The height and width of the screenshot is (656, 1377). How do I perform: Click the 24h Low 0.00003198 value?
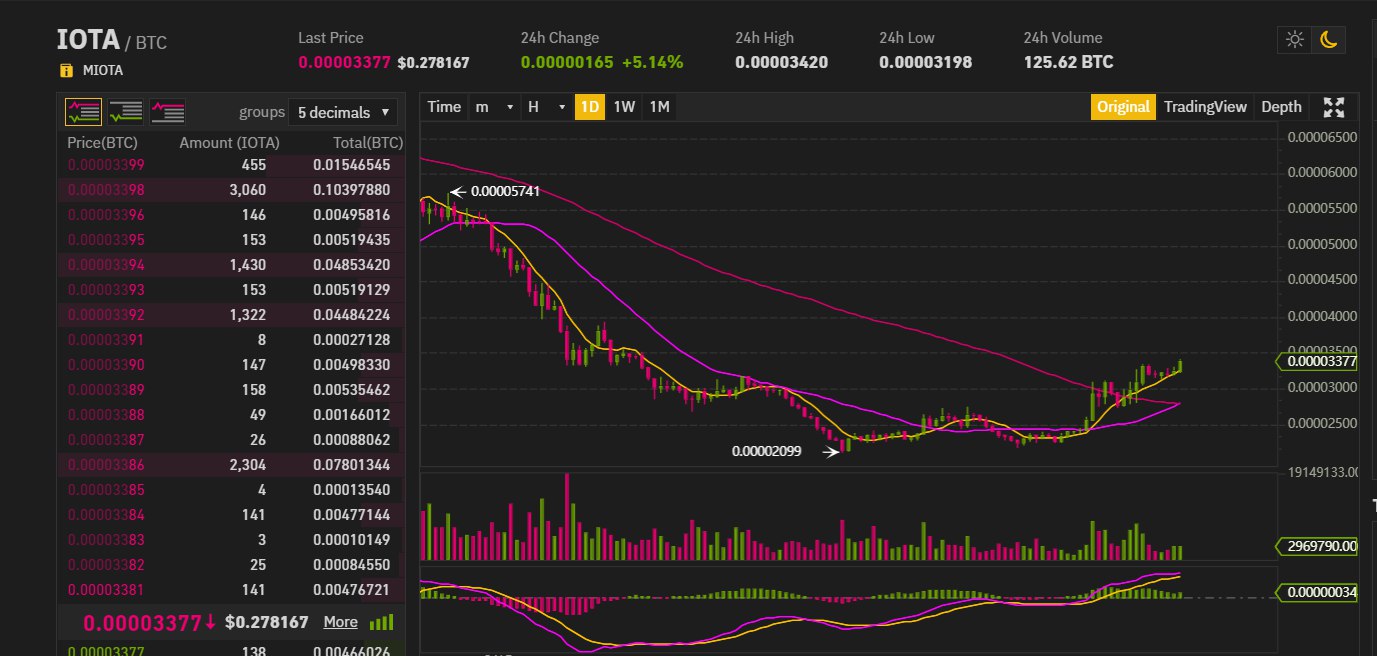pyautogui.click(x=926, y=62)
